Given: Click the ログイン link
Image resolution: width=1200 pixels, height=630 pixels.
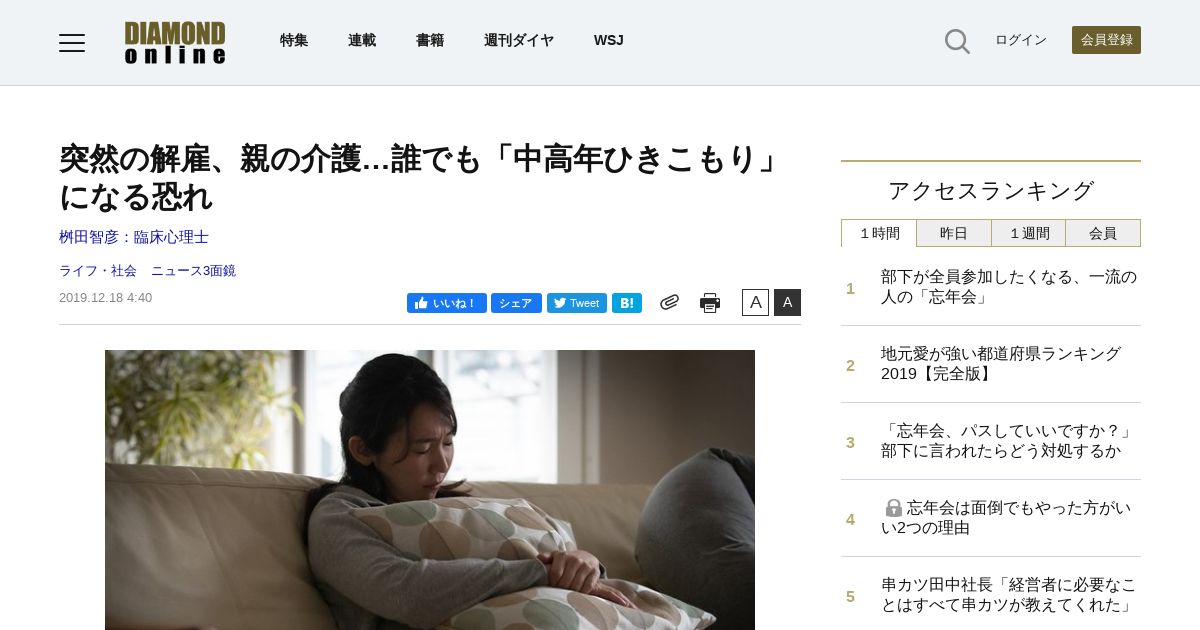Looking at the screenshot, I should pos(1021,40).
